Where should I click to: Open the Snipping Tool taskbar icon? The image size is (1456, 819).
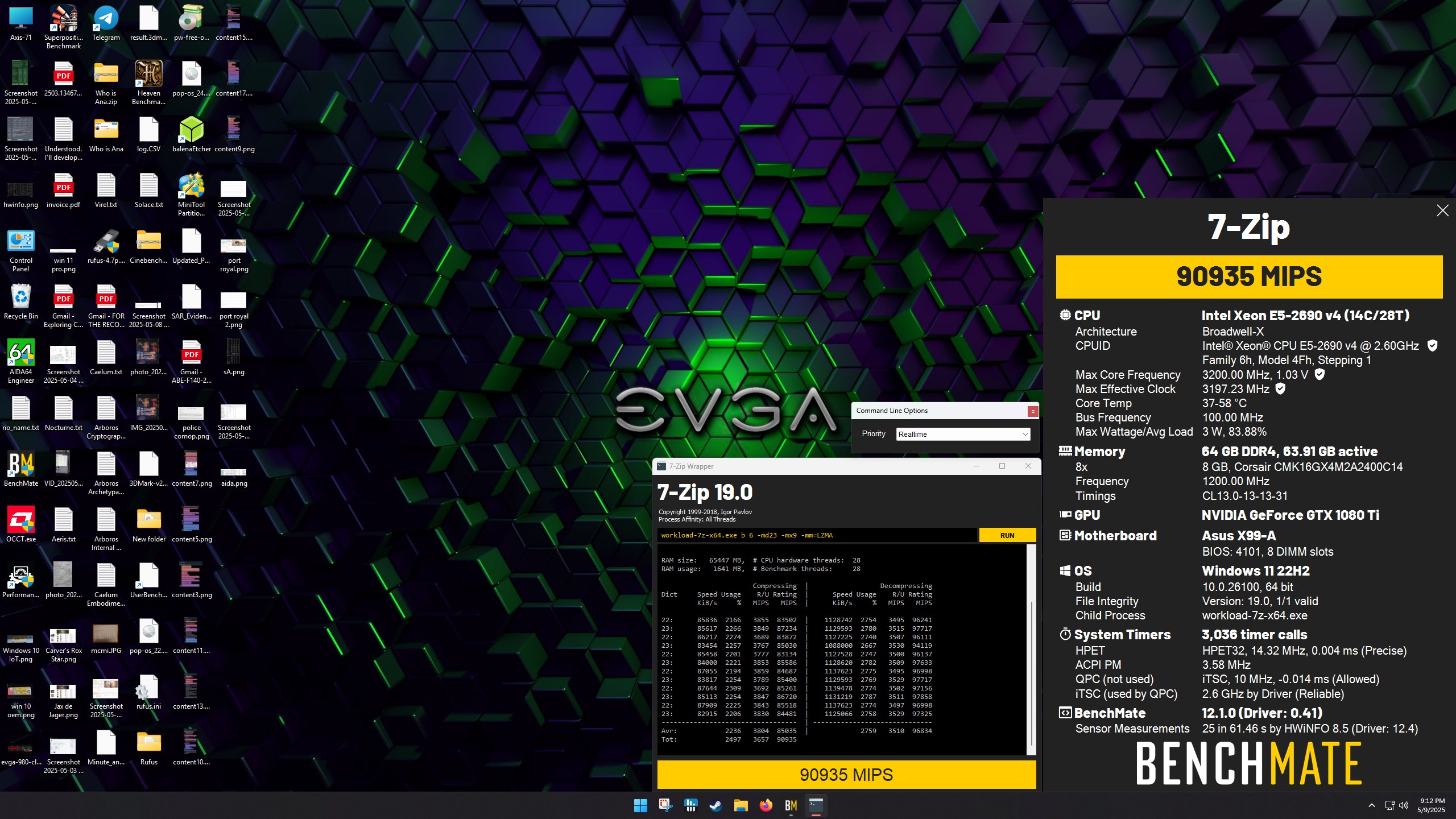tap(665, 805)
